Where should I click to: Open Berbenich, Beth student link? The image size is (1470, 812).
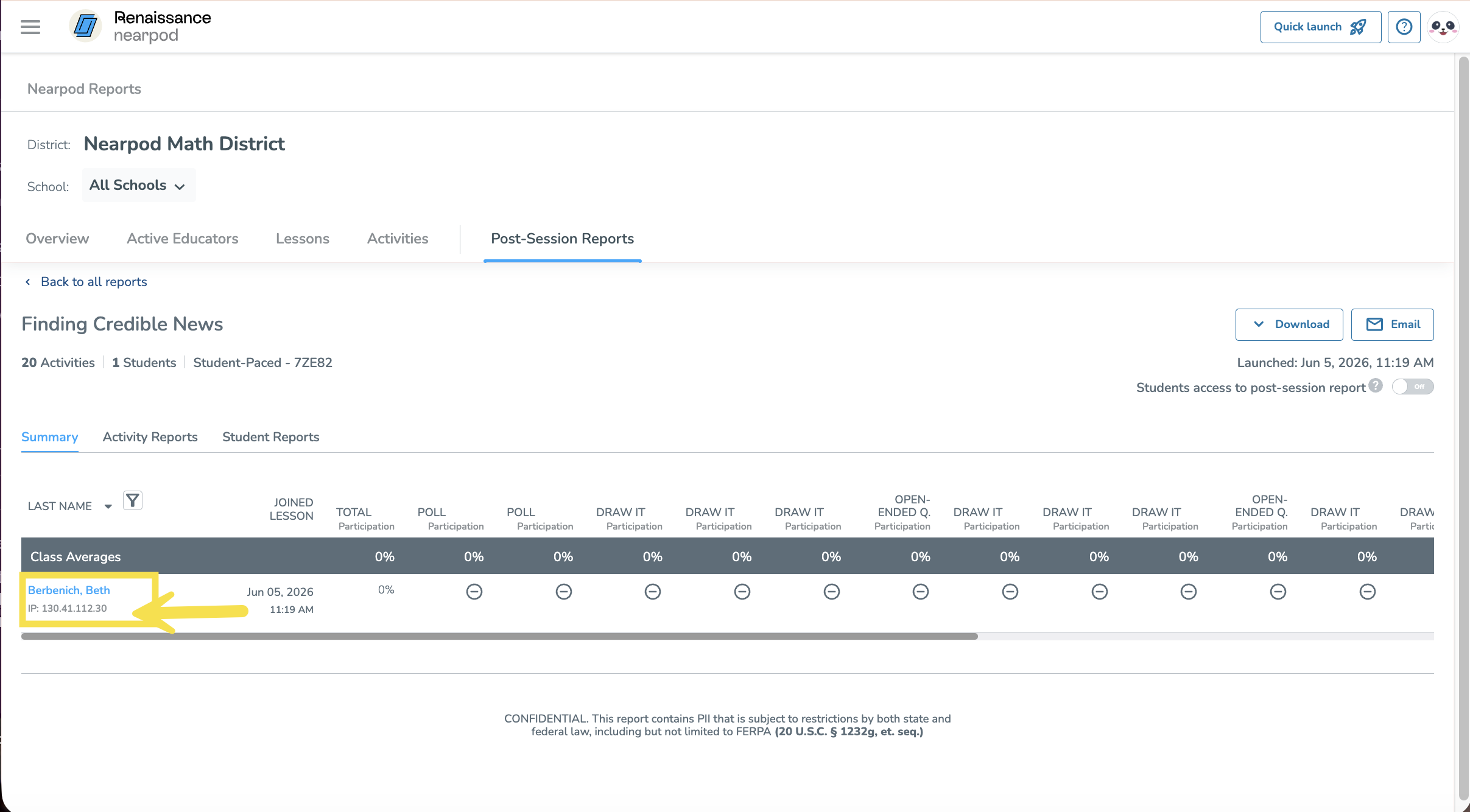(x=69, y=590)
